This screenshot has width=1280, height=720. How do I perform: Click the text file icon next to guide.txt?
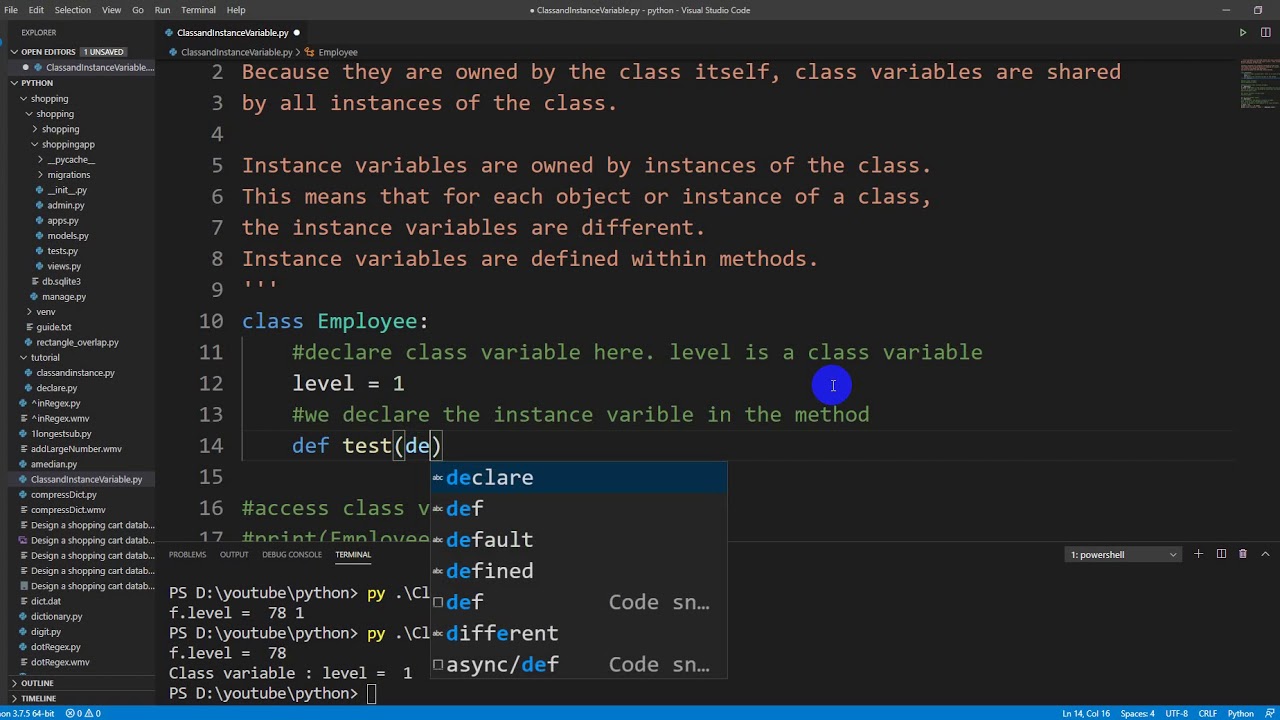[x=29, y=327]
